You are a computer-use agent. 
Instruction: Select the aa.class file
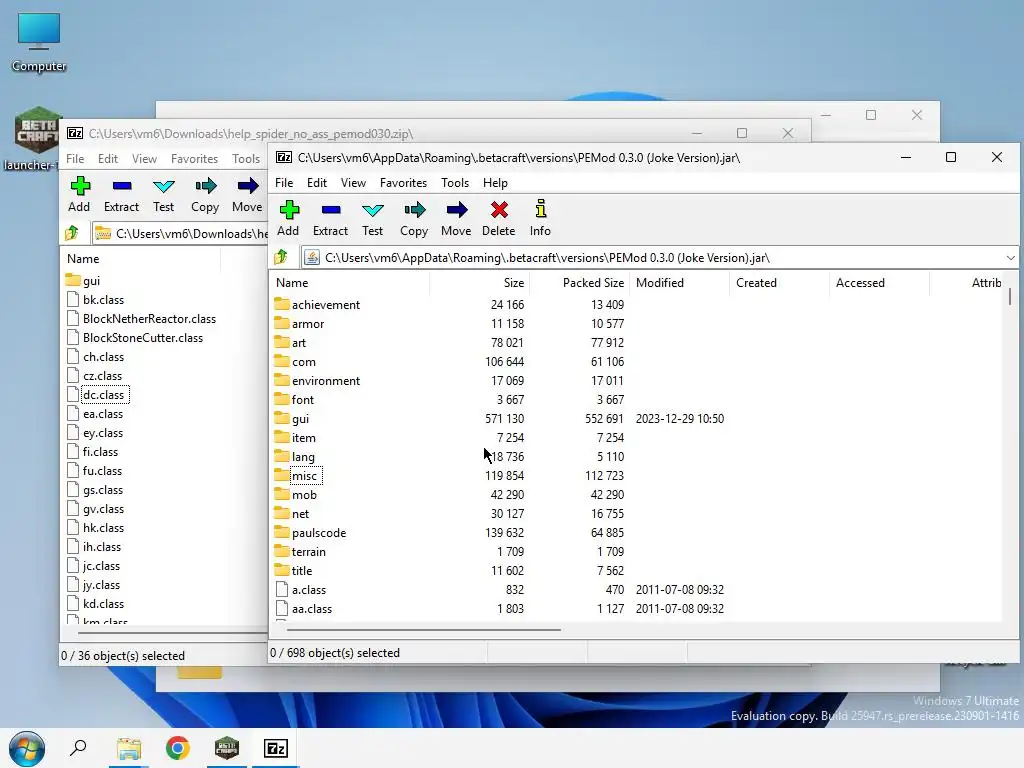(x=312, y=608)
